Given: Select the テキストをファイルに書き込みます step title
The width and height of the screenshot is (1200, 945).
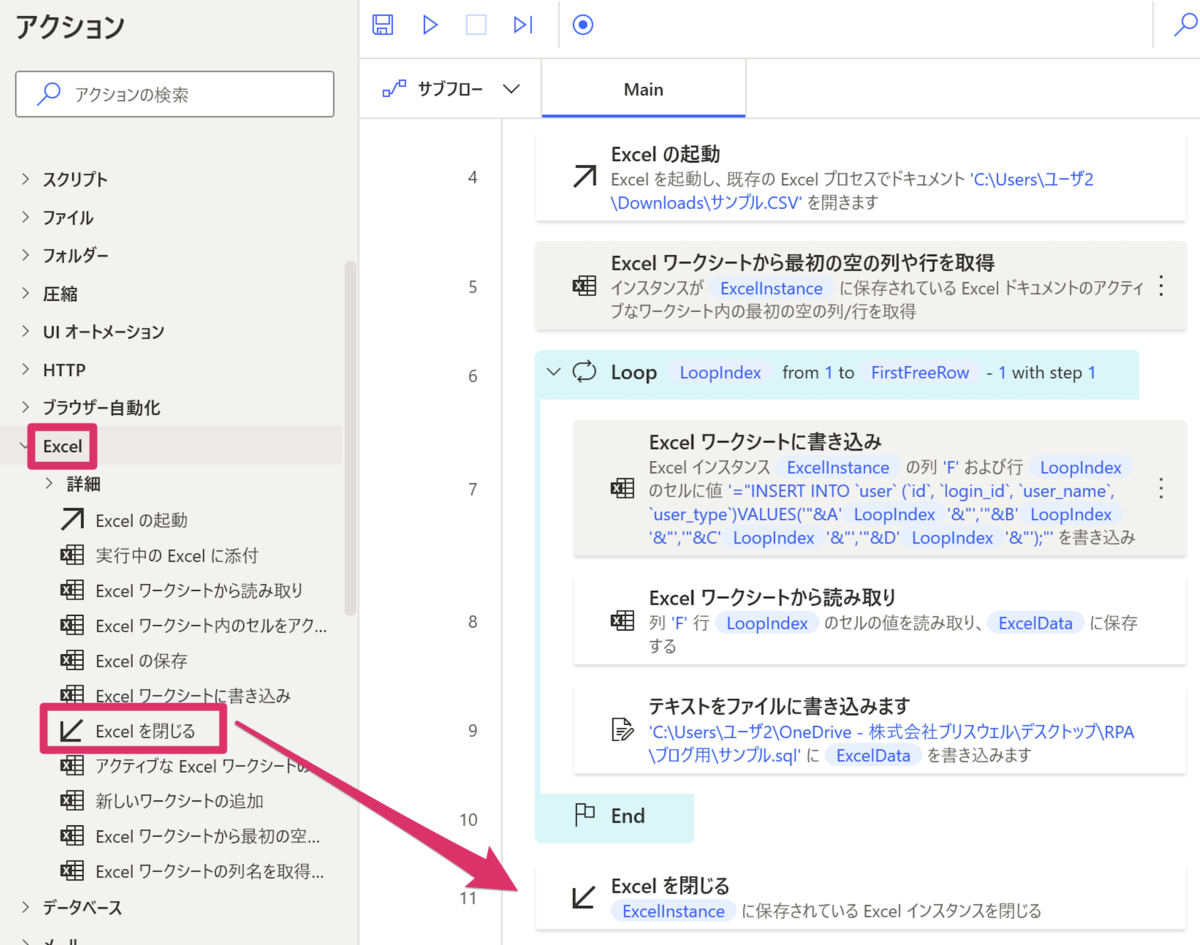Looking at the screenshot, I should pos(779,706).
